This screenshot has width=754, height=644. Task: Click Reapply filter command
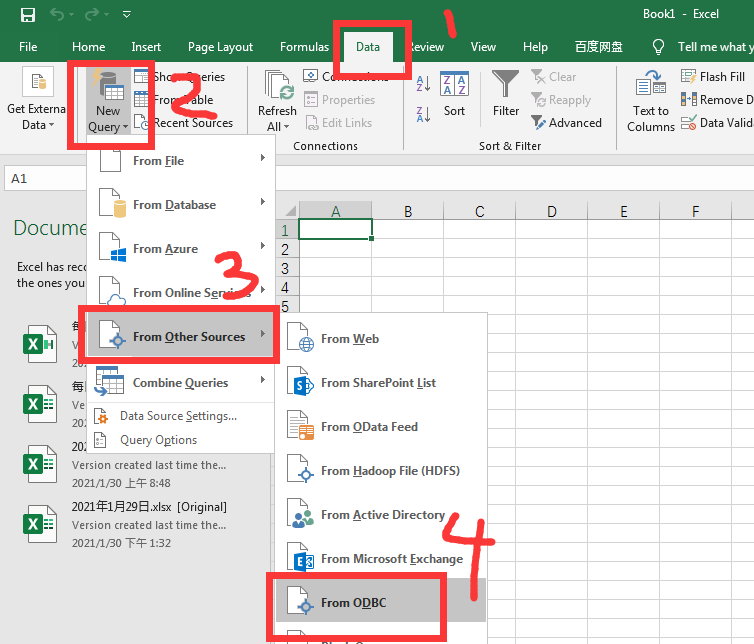[x=561, y=100]
